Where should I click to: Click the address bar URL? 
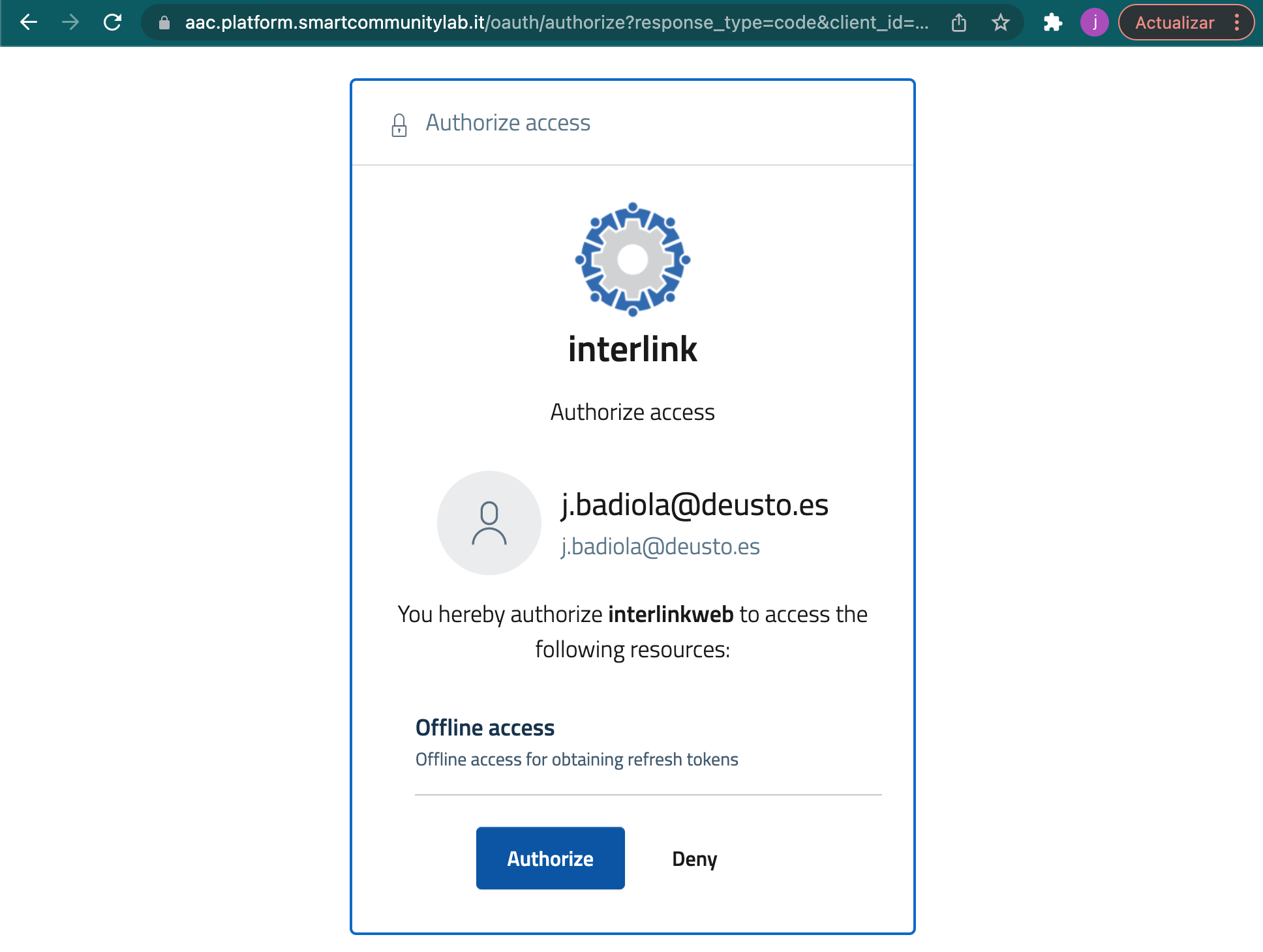[556, 23]
